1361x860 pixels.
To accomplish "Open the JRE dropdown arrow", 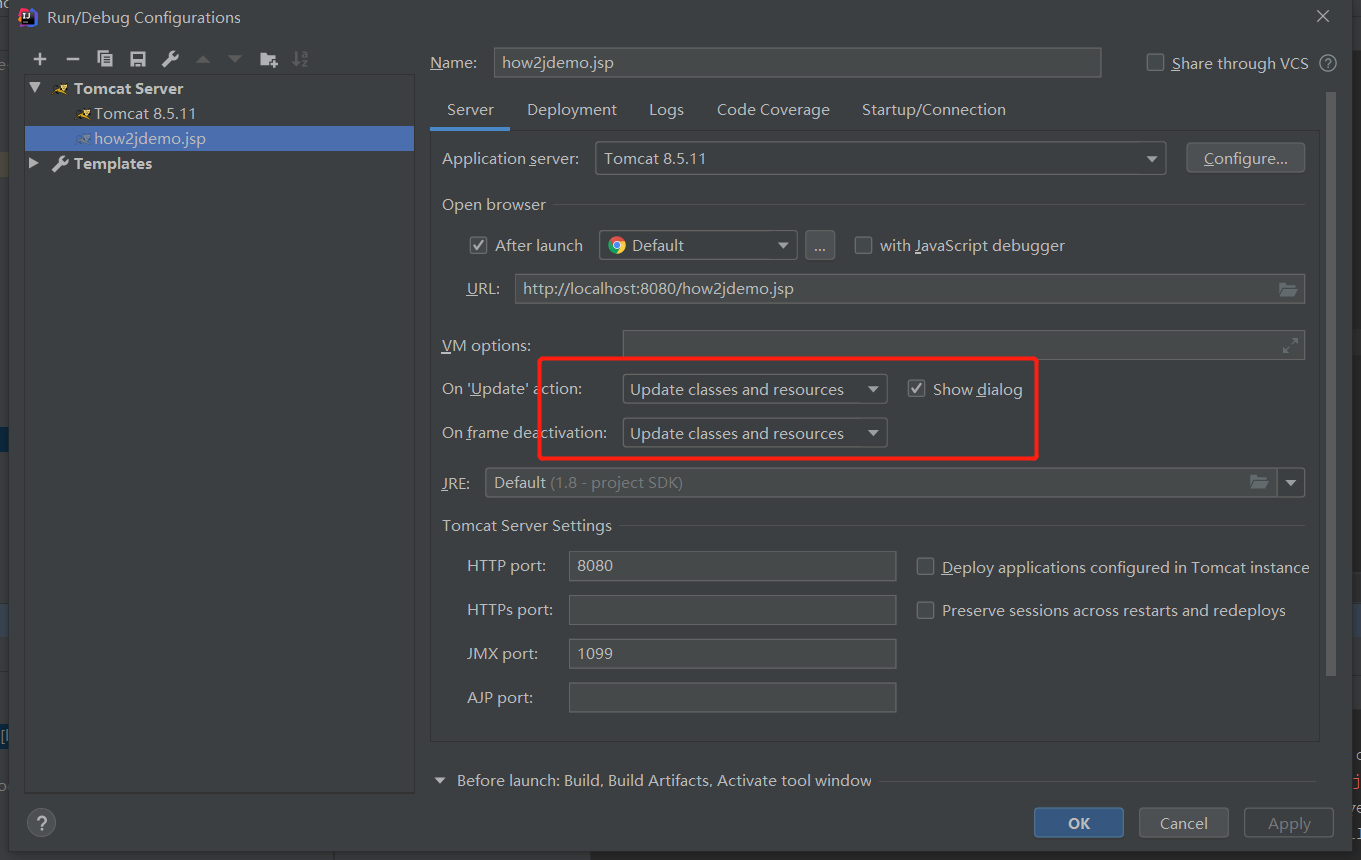I will click(x=1291, y=483).
